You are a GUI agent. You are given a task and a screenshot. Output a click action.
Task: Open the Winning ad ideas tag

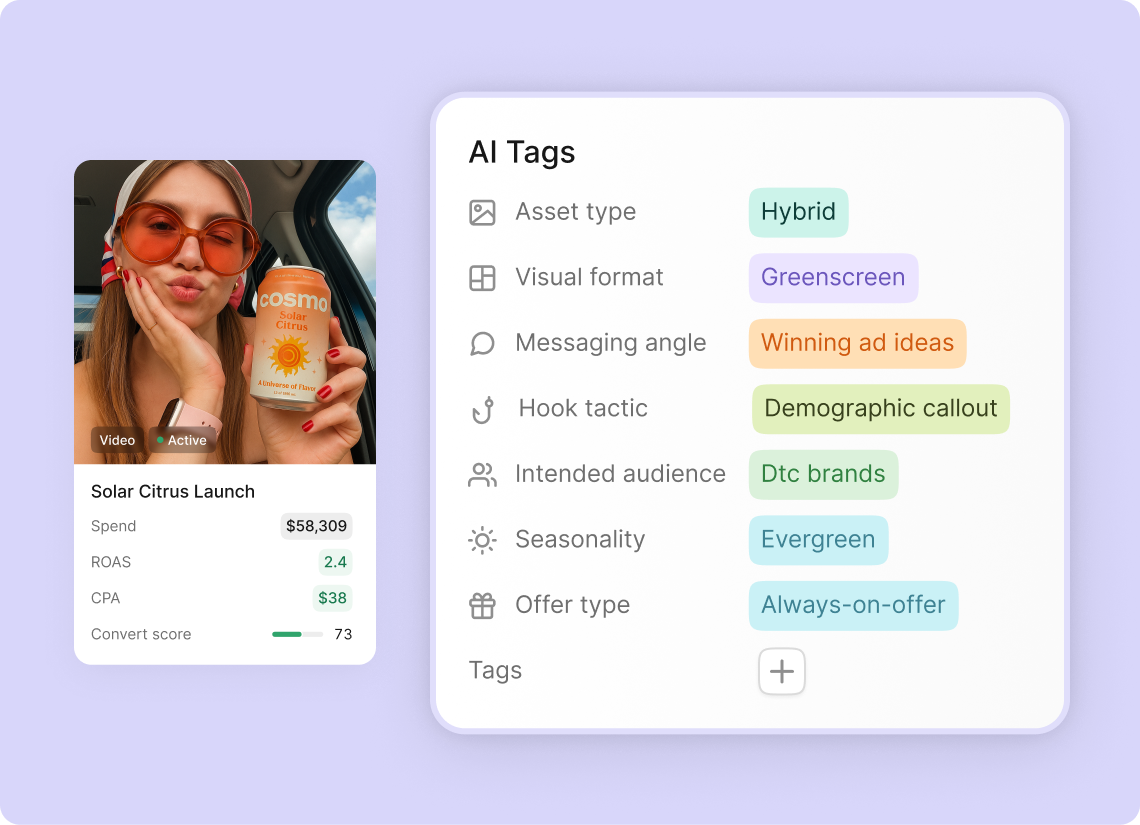click(857, 343)
